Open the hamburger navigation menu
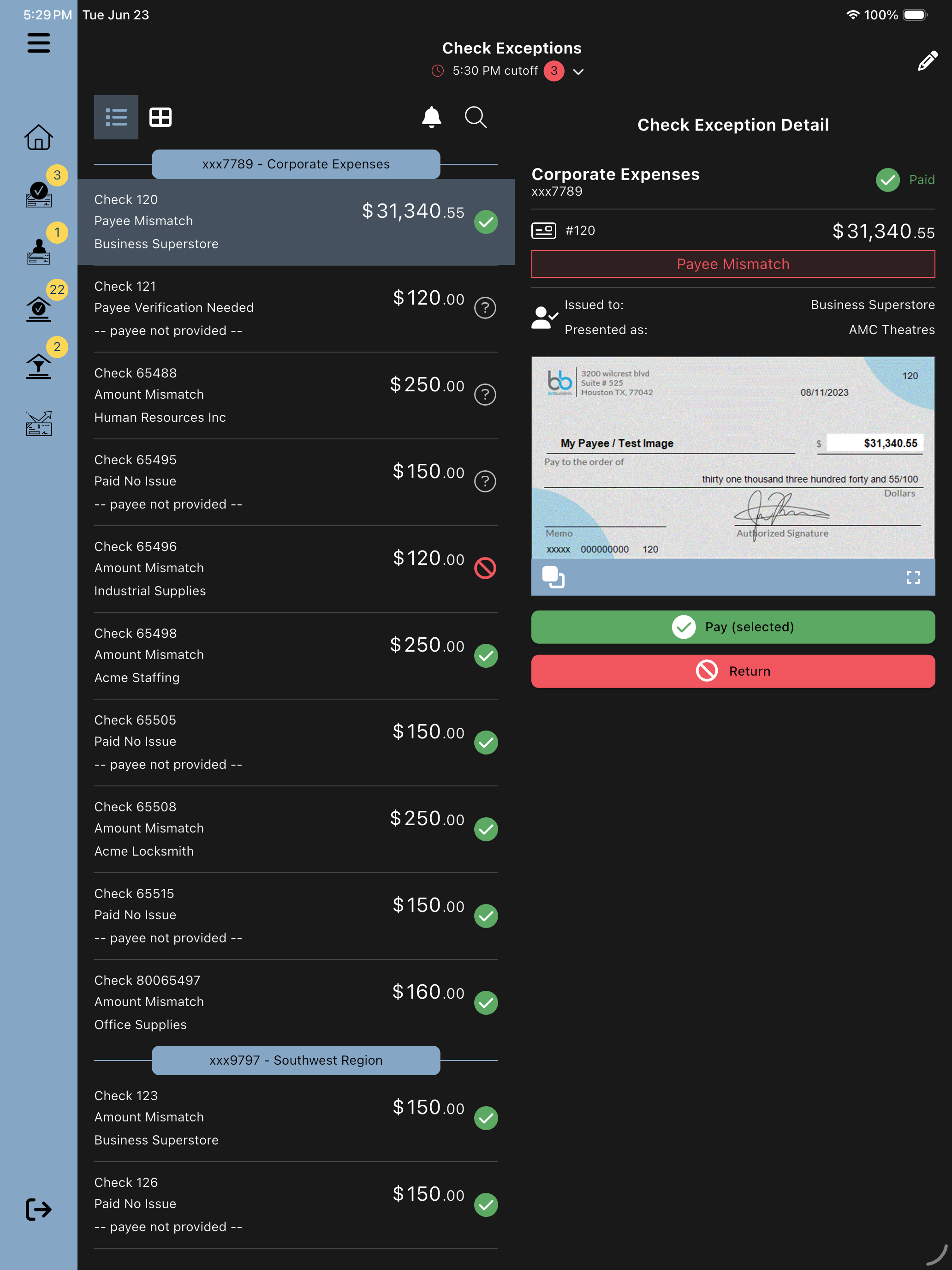The image size is (952, 1270). (x=38, y=43)
